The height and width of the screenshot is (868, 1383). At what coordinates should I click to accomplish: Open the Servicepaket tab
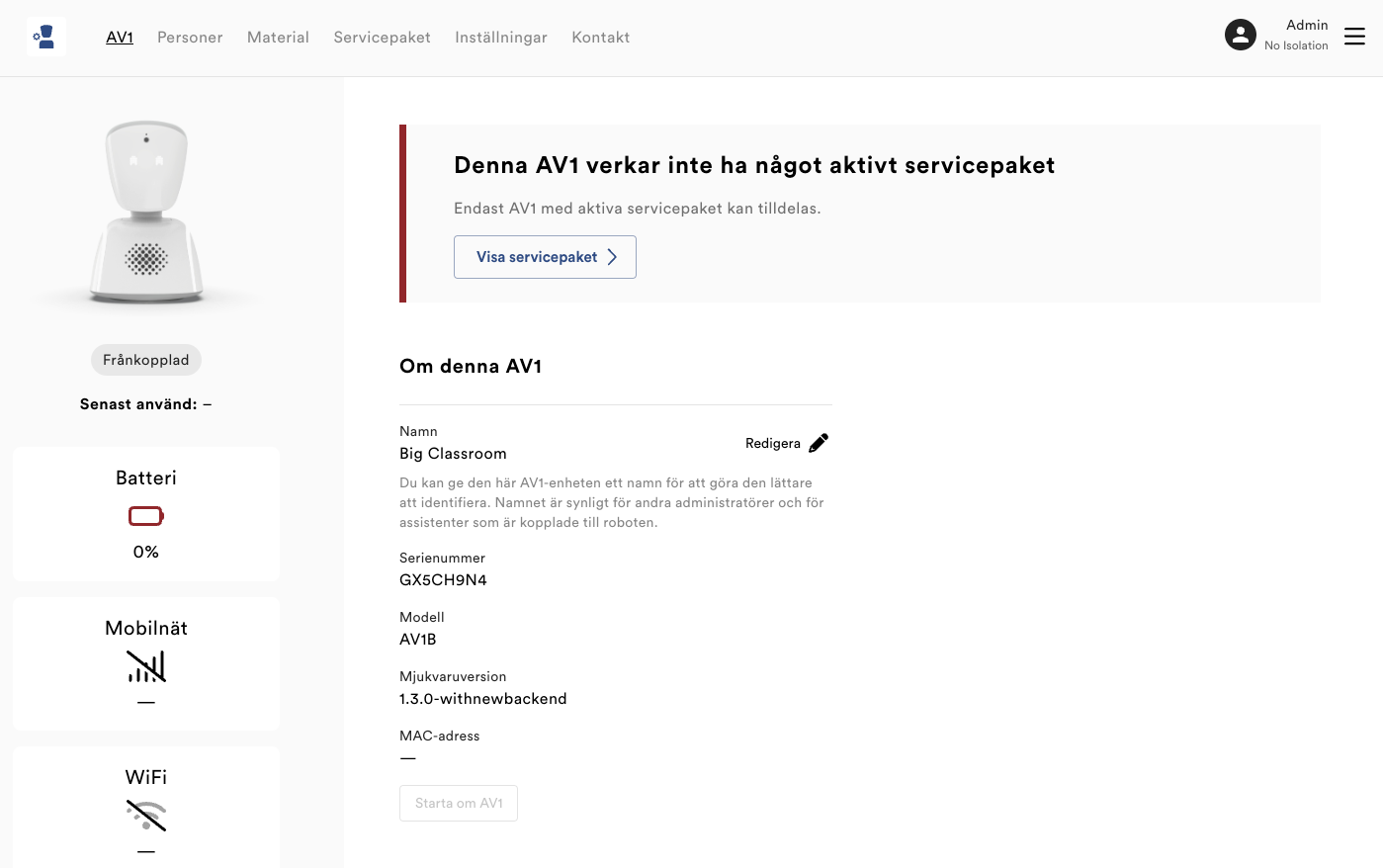382,38
